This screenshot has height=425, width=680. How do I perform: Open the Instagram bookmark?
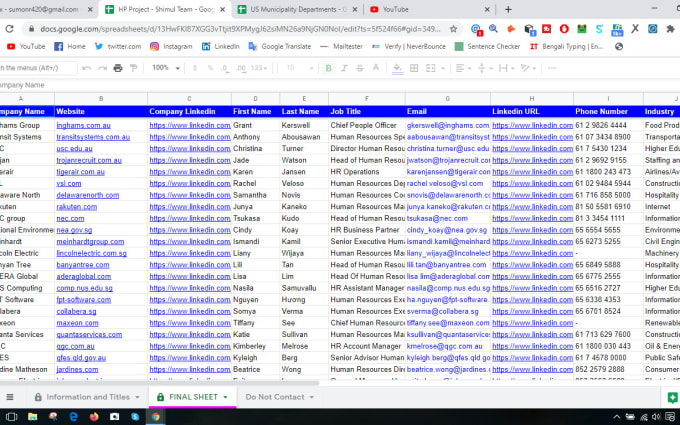tap(171, 46)
